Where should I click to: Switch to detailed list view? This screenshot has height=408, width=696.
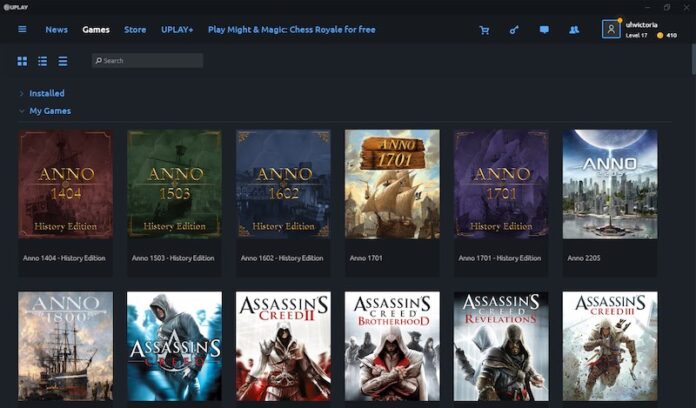coord(43,61)
